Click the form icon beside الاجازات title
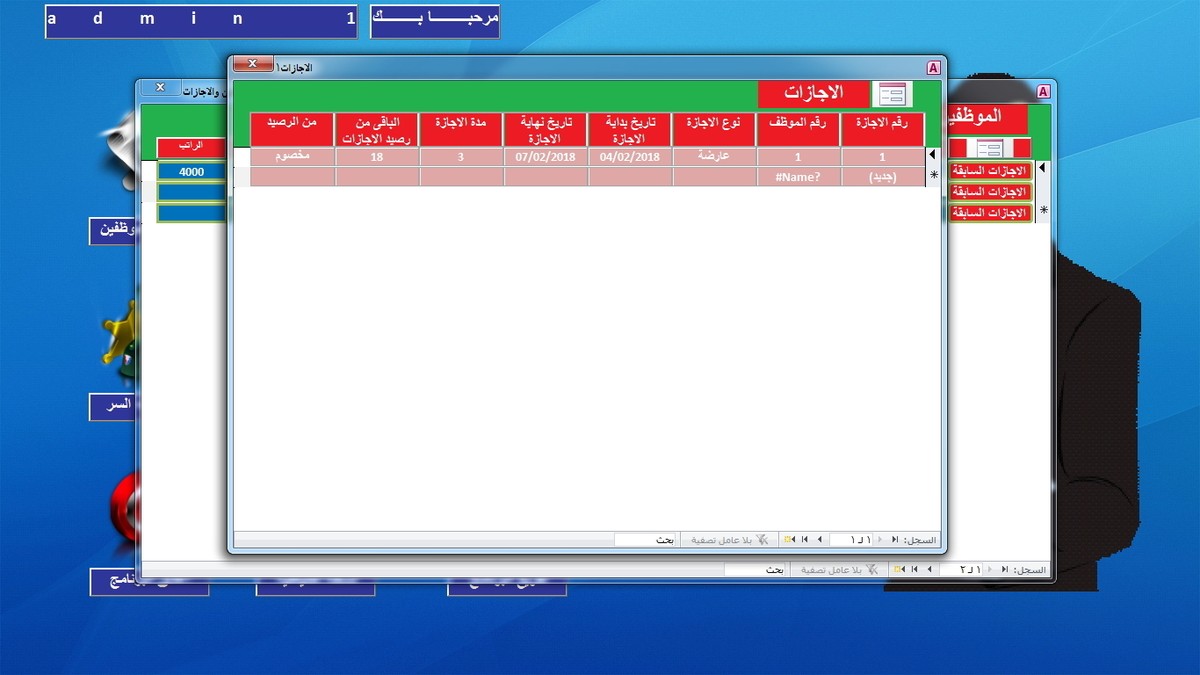Screen dimensions: 1200x675 pyautogui.click(x=892, y=94)
